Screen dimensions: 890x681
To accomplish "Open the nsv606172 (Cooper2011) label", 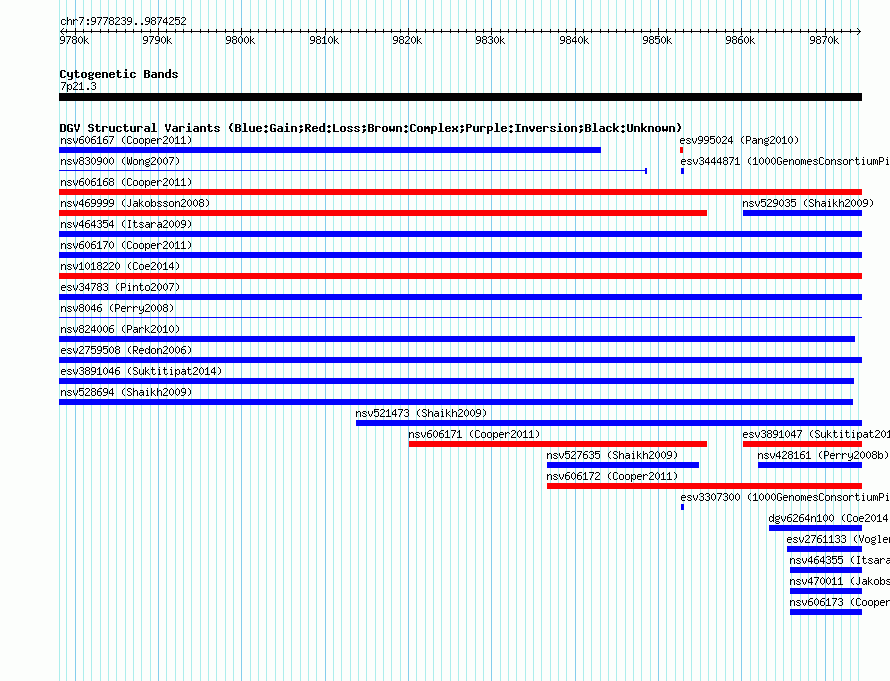I will point(612,476).
